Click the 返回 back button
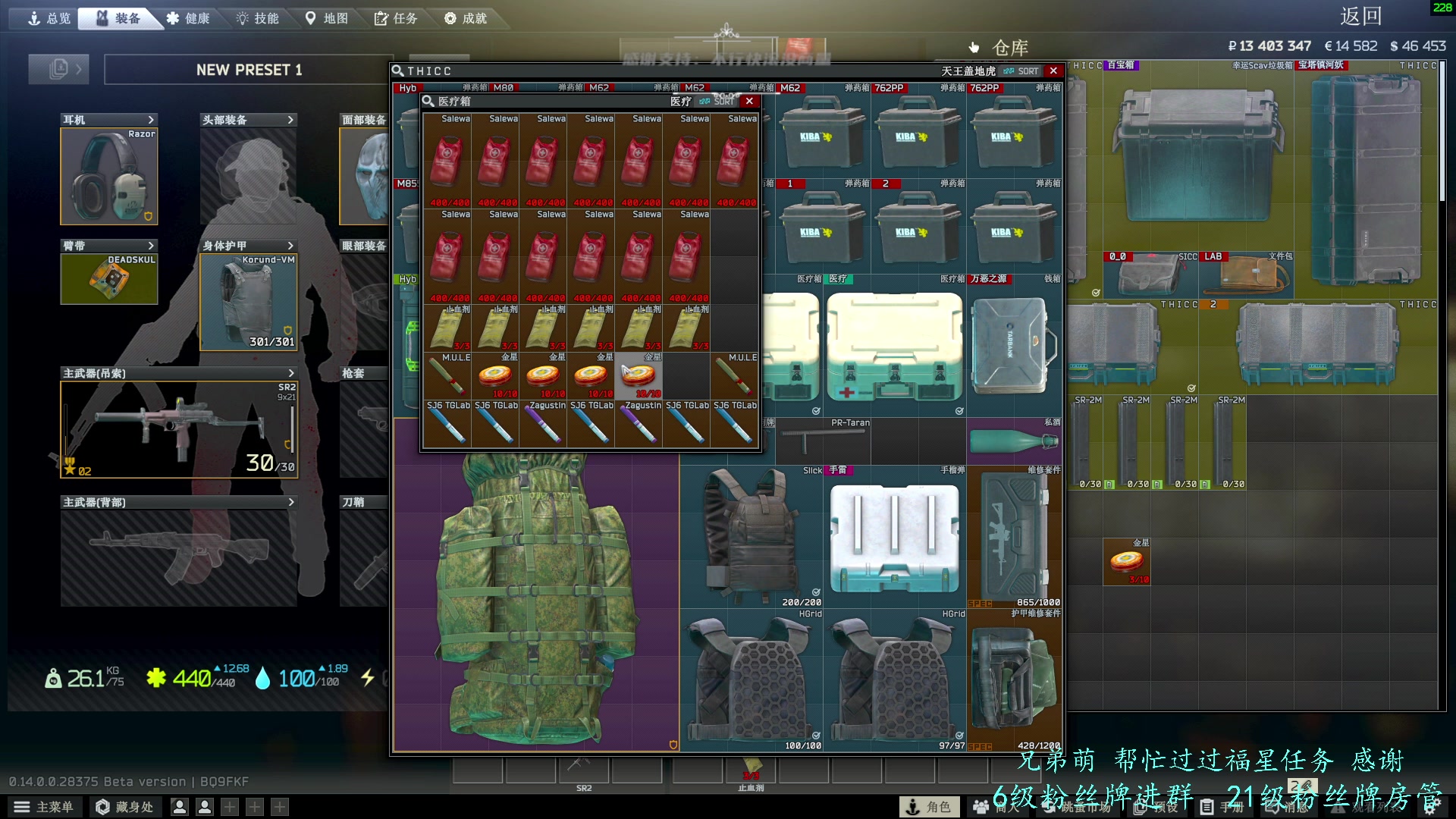This screenshot has height=819, width=1456. (1360, 17)
